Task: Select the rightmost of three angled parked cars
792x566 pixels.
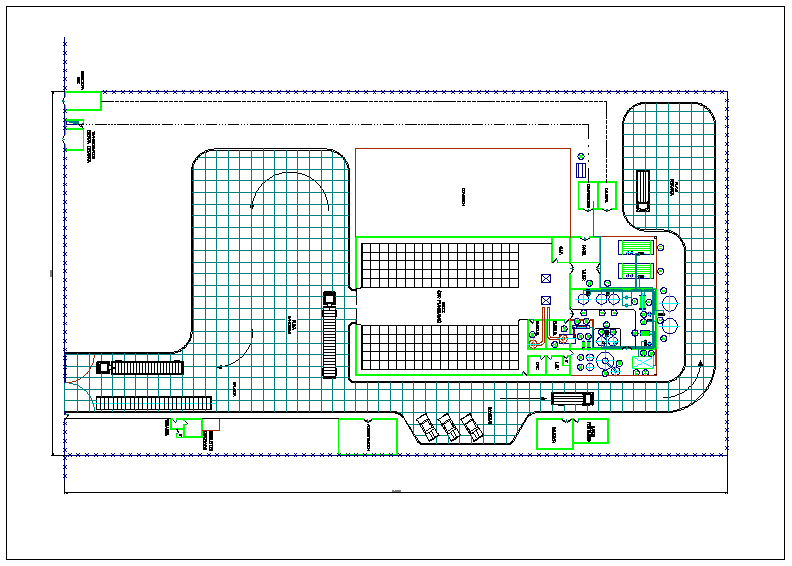Action: (x=472, y=427)
